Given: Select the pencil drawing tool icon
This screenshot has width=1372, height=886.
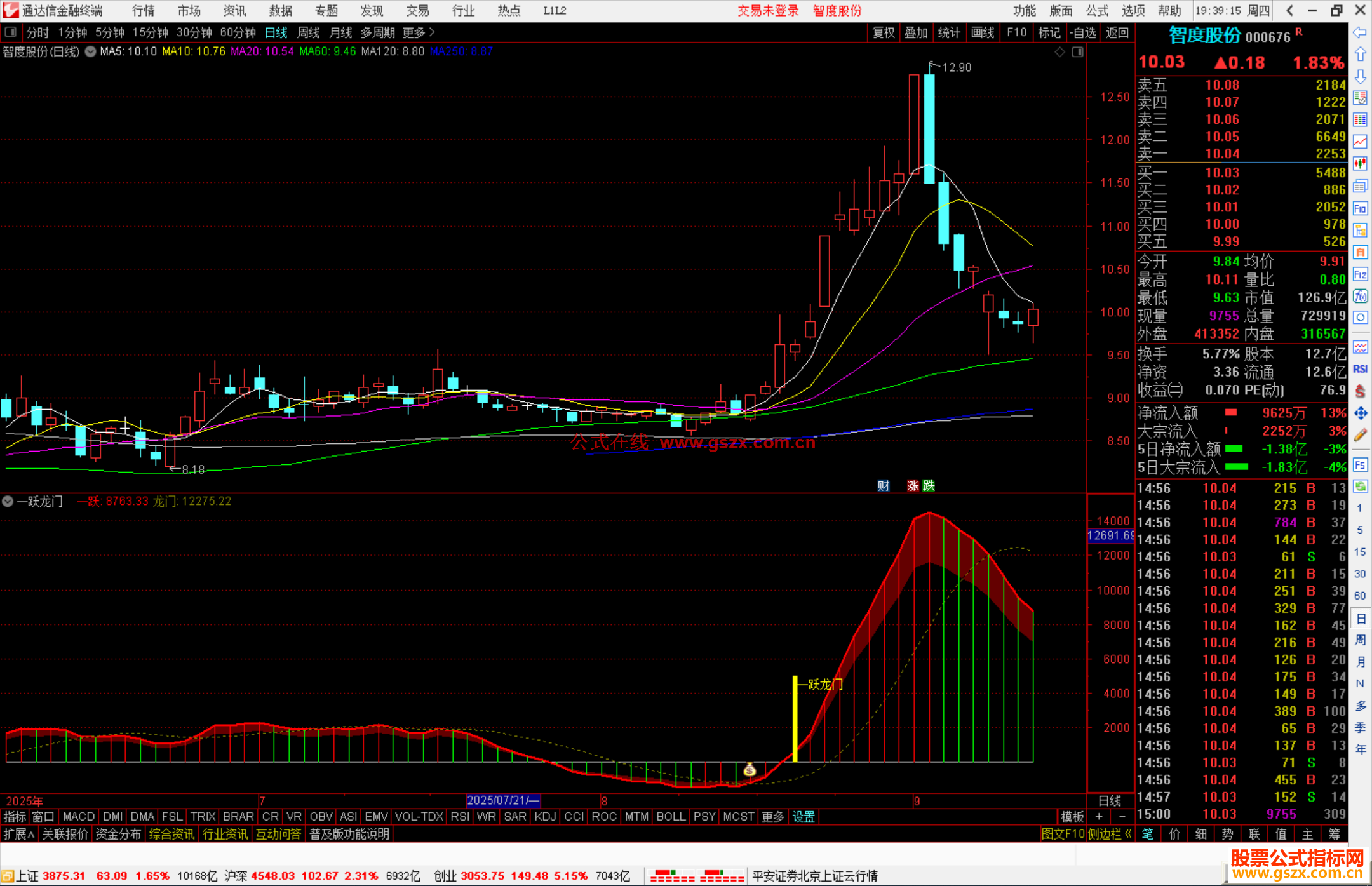Looking at the screenshot, I should [1360, 436].
